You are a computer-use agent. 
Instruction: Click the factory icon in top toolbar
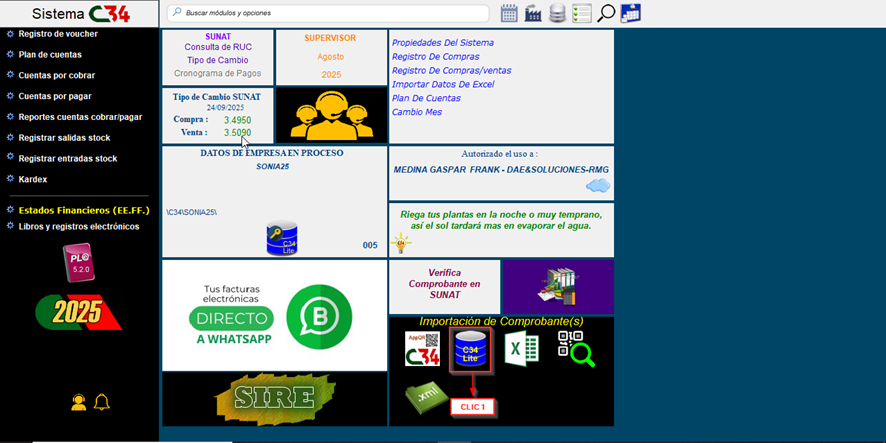533,13
